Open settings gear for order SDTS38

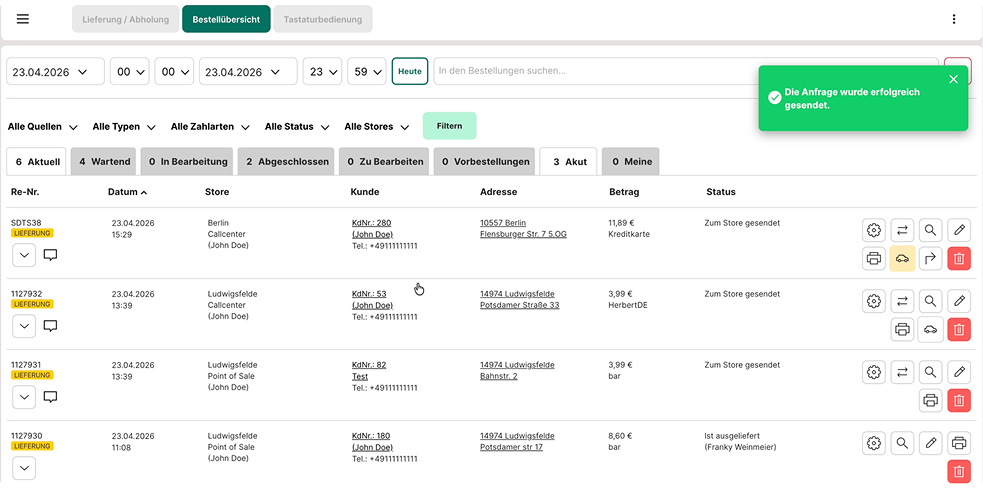(x=873, y=230)
